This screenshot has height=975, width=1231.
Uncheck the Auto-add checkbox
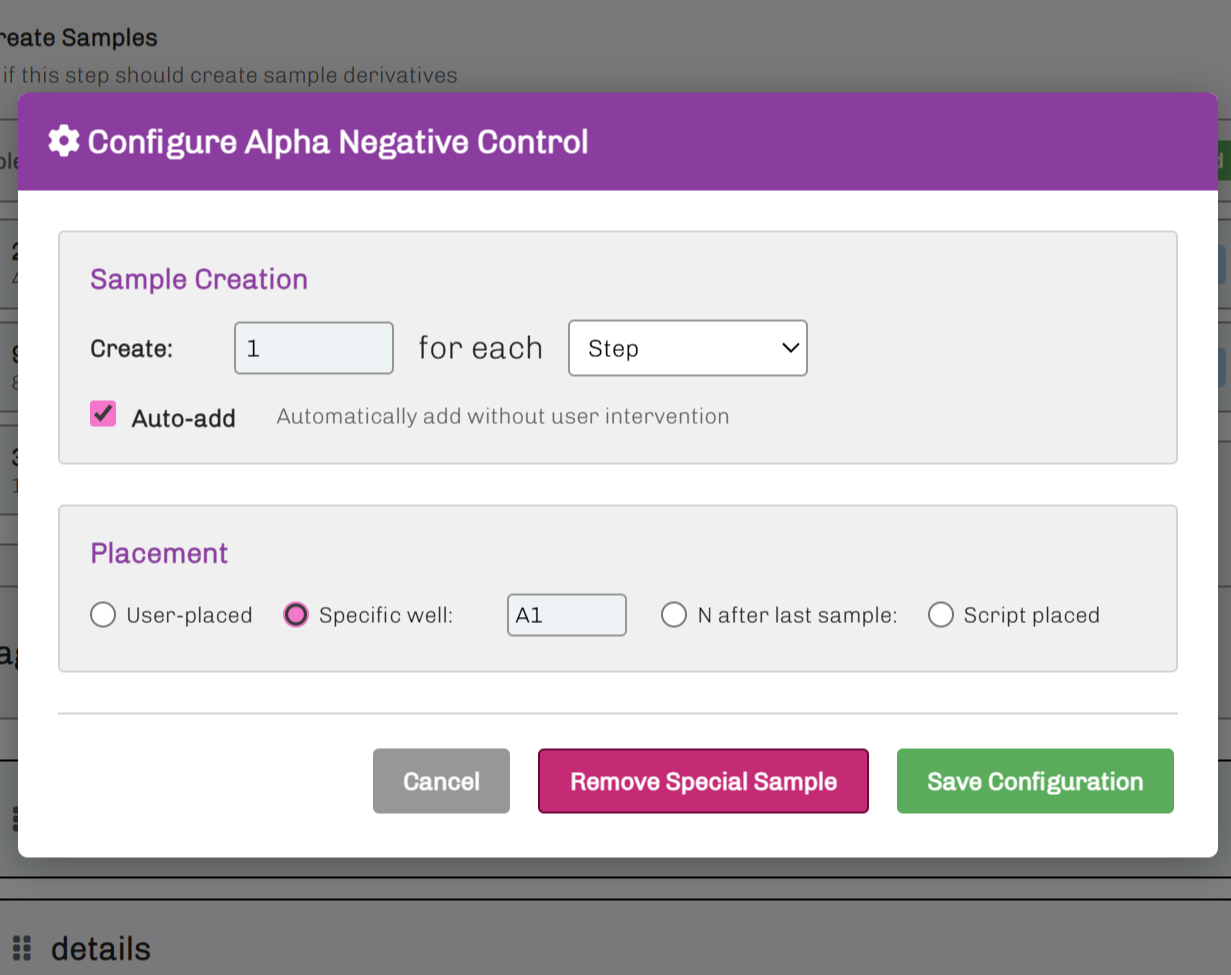(103, 414)
